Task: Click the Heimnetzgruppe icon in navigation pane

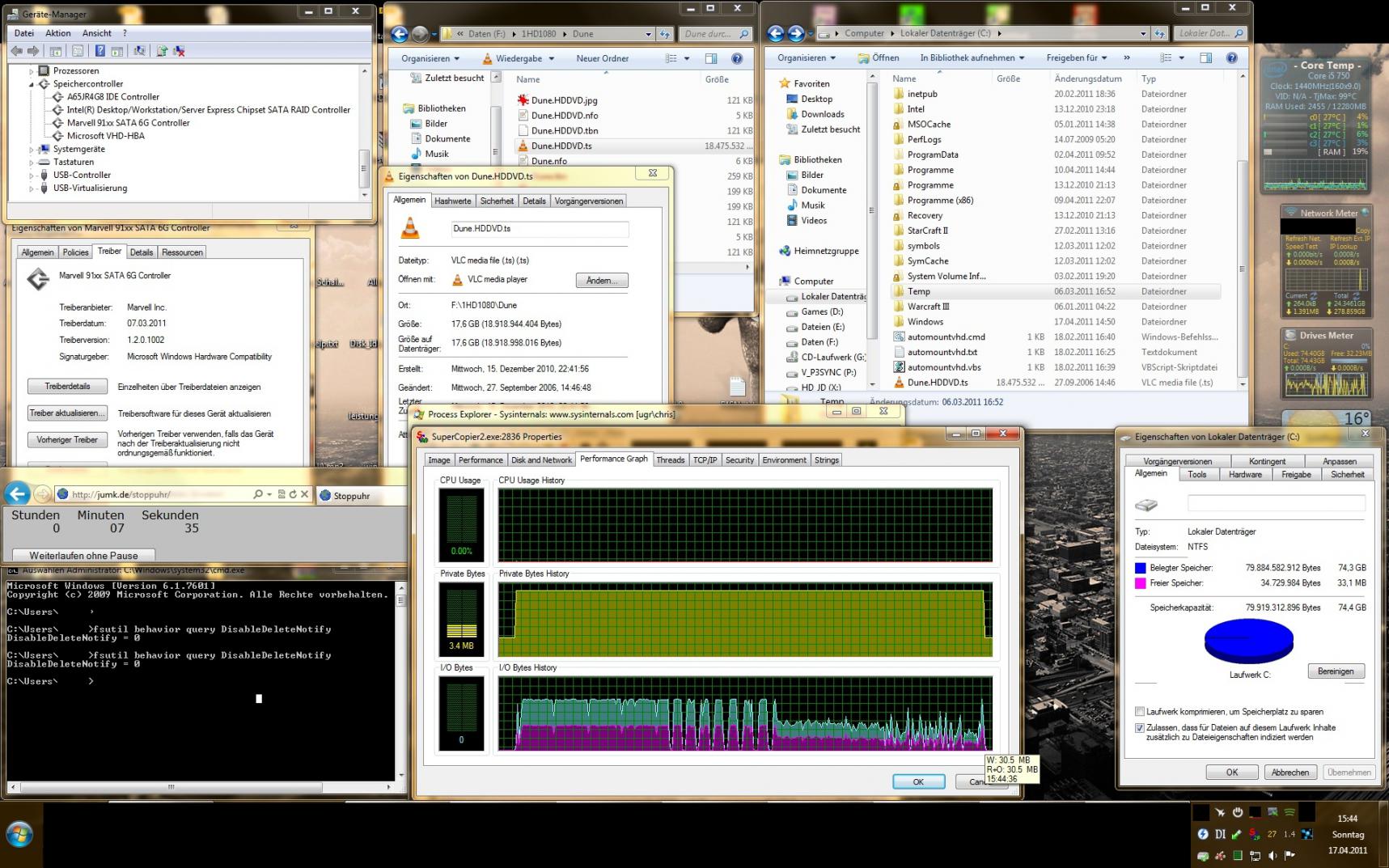Action: tap(784, 251)
